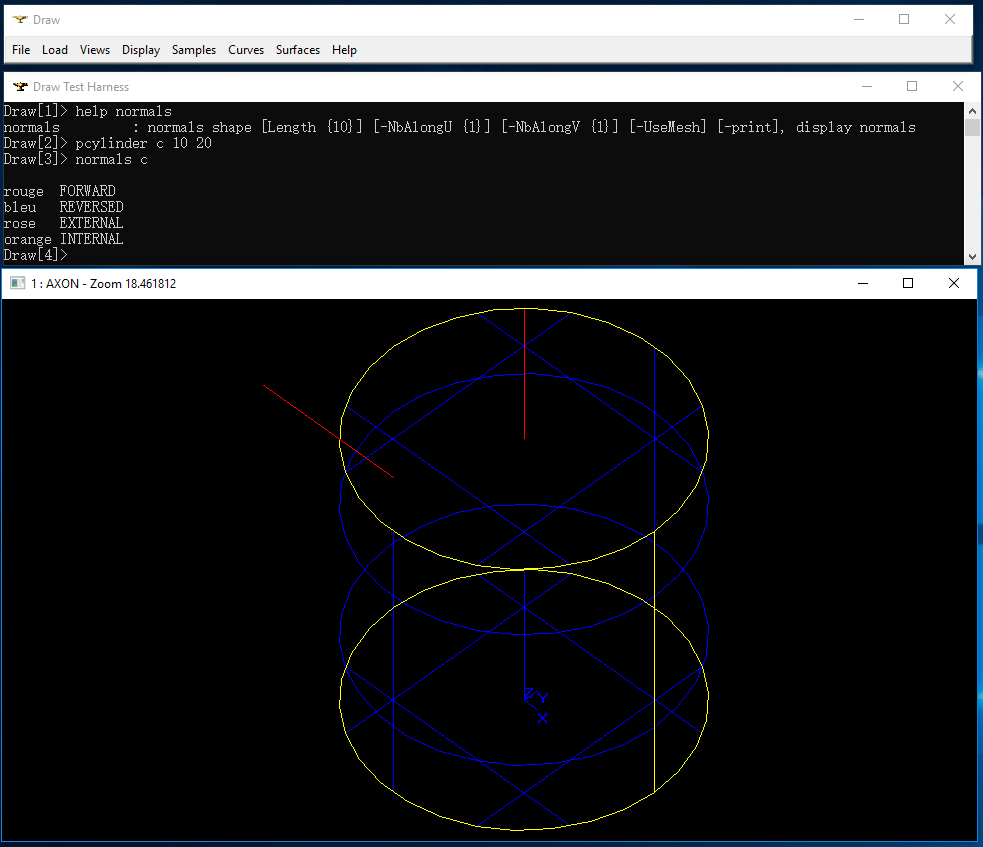The image size is (983, 847).
Task: Click the console scrollbar up arrow
Action: 972,110
